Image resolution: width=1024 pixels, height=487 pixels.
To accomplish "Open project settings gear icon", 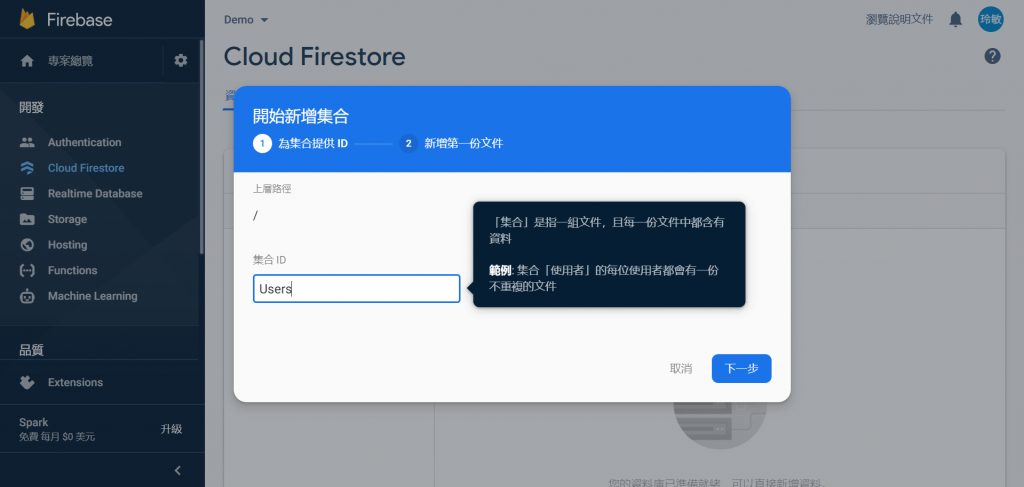I will pos(181,61).
